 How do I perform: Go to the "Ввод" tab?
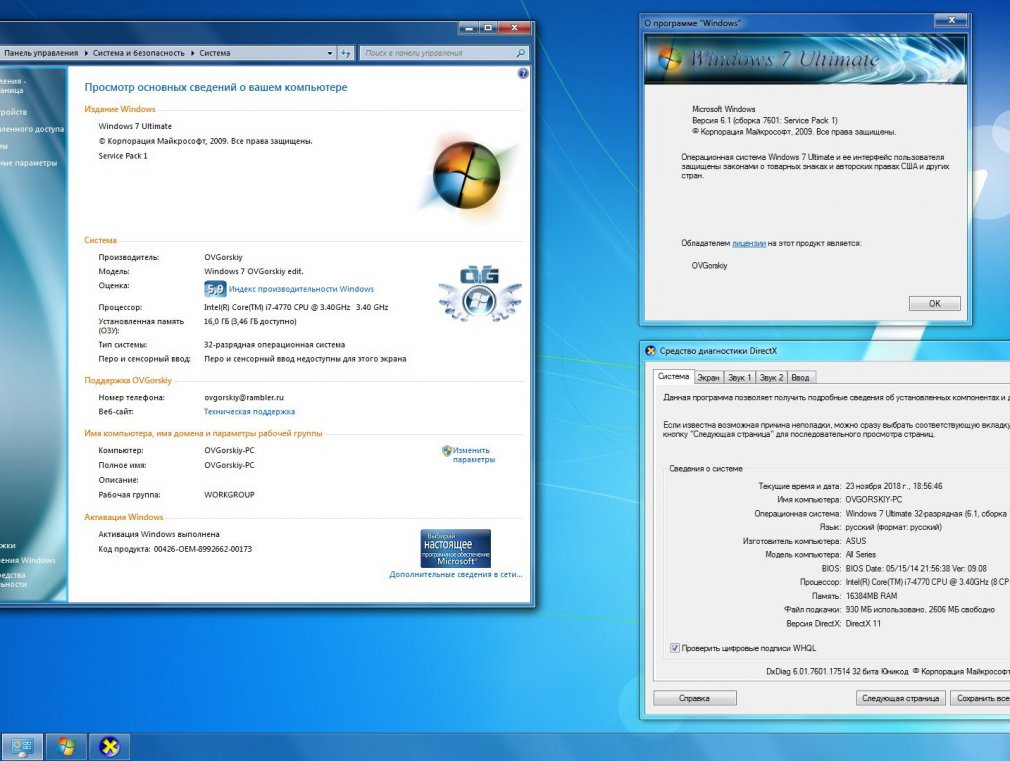pos(800,378)
